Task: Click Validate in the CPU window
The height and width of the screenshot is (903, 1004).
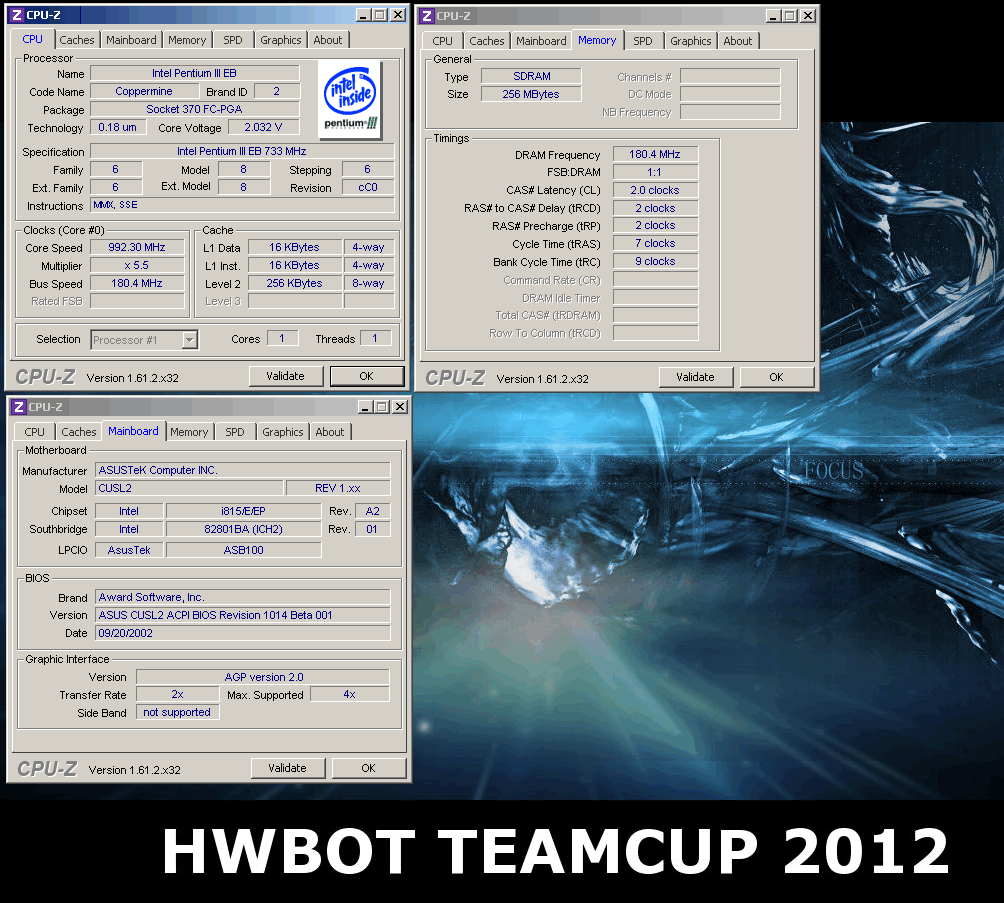Action: (x=286, y=376)
